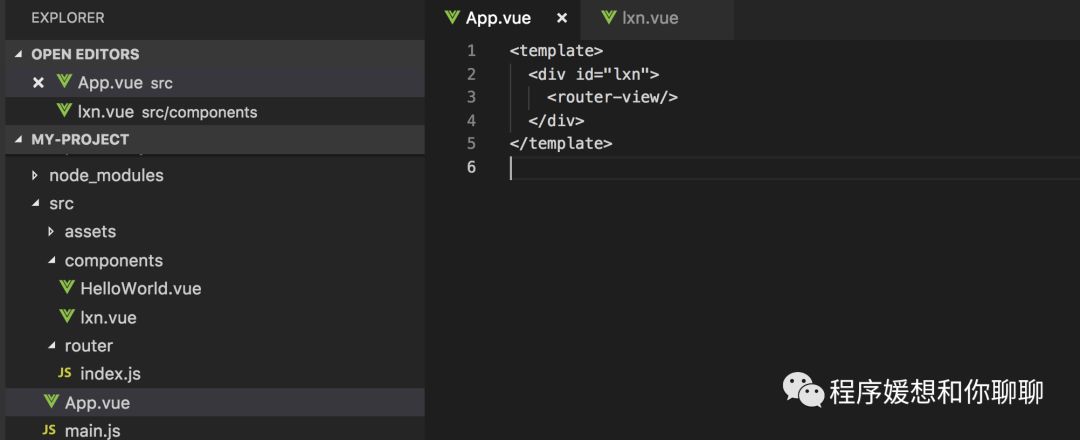Collapse the MY-PROJECT section
The height and width of the screenshot is (440, 1080).
[x=18, y=139]
